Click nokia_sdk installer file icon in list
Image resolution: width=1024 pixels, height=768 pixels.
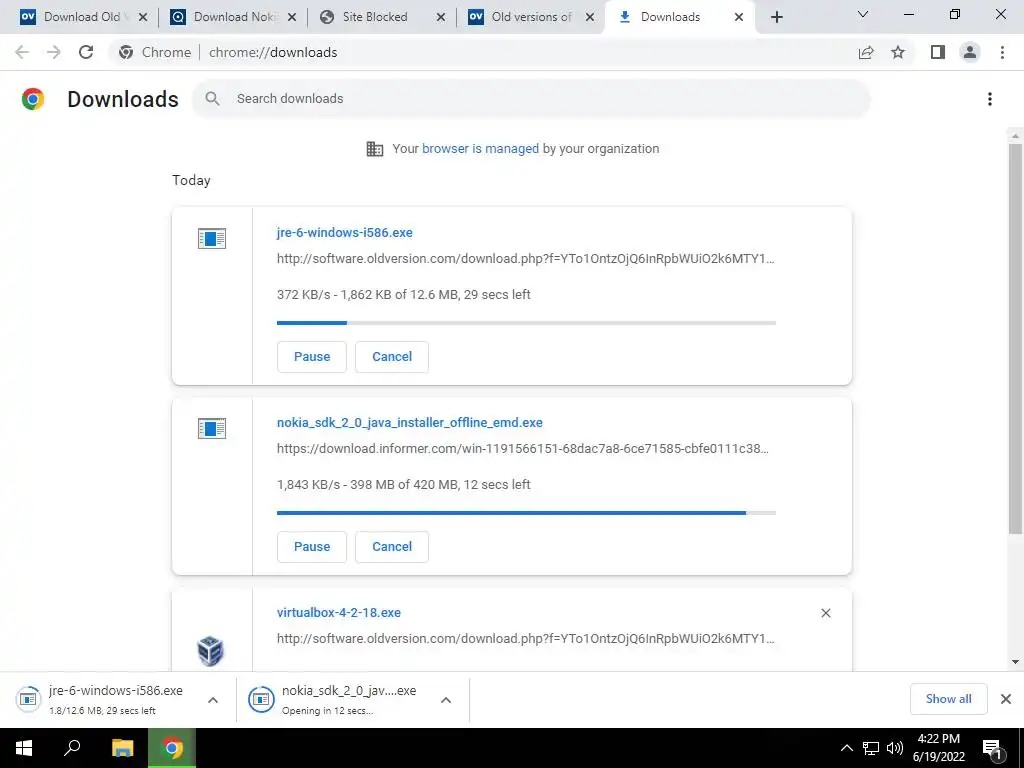click(212, 428)
